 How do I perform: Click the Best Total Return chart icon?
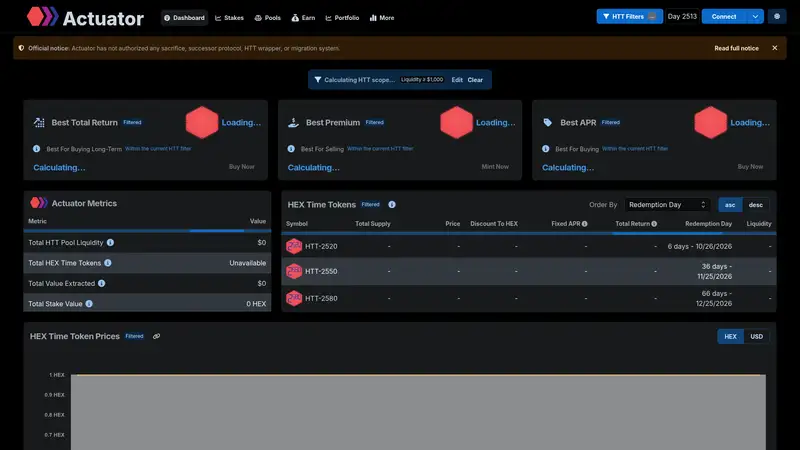click(39, 122)
